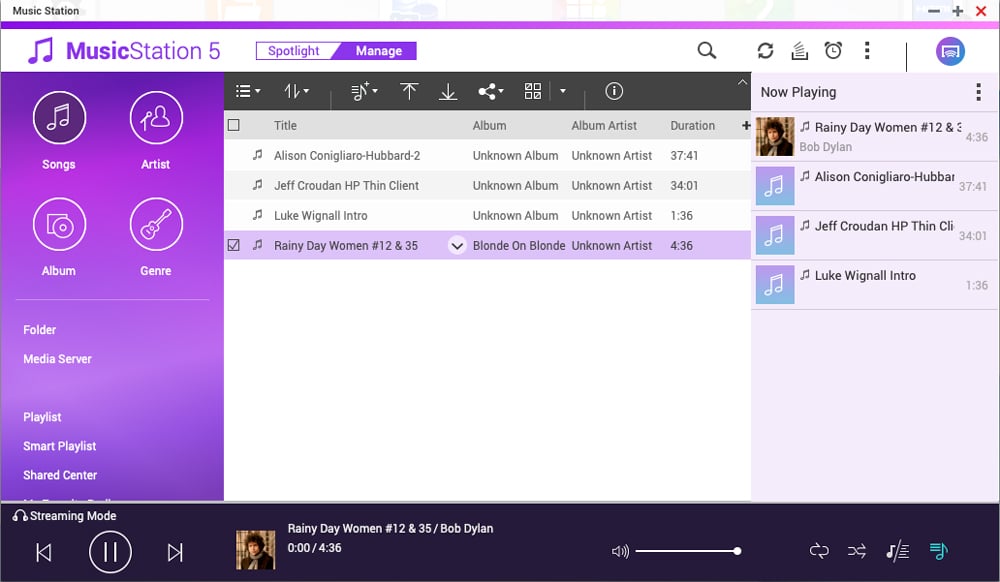
Task: Skip to previous track
Action: coord(43,552)
